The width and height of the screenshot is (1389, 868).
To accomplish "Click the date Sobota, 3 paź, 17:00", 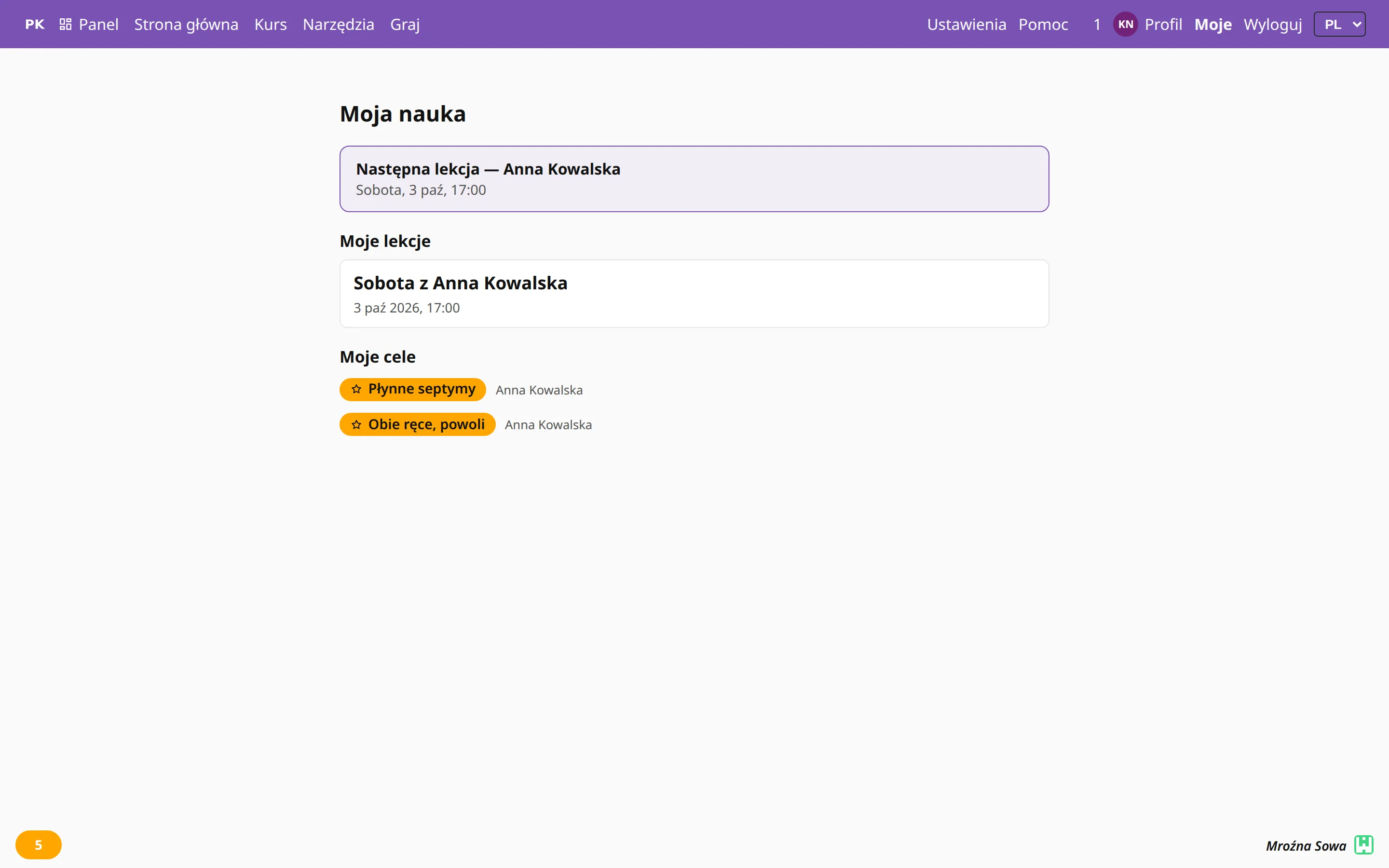I will pos(421,190).
